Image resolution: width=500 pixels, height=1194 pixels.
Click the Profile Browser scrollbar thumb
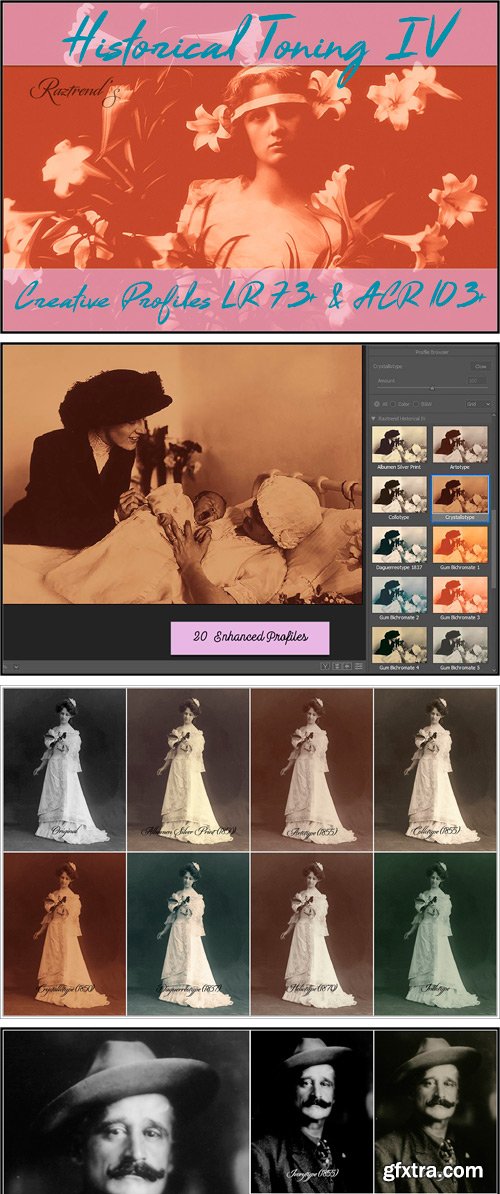click(494, 549)
